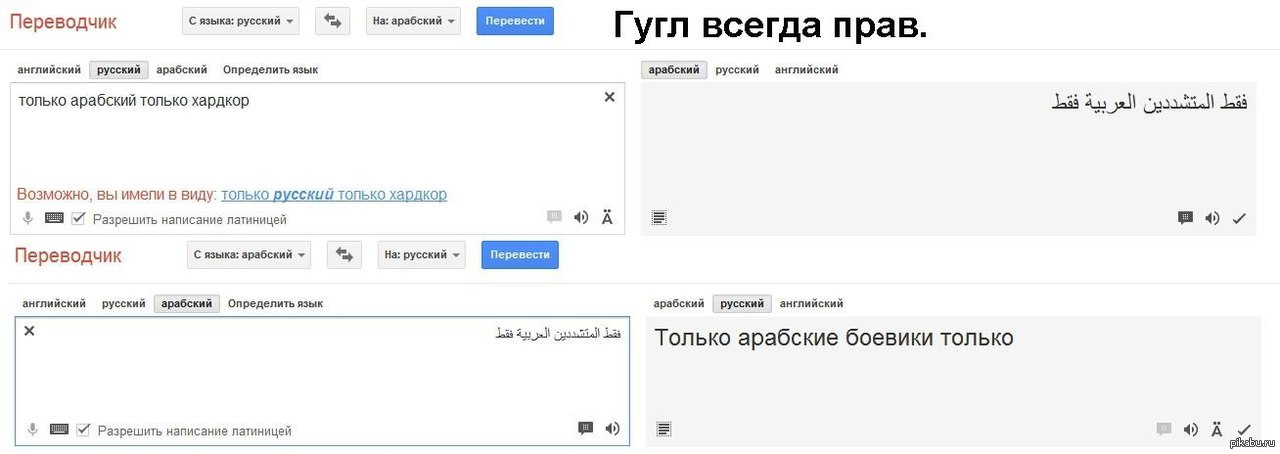
Task: Select the 'английский' tab in the lower result tabs
Action: [x=811, y=303]
